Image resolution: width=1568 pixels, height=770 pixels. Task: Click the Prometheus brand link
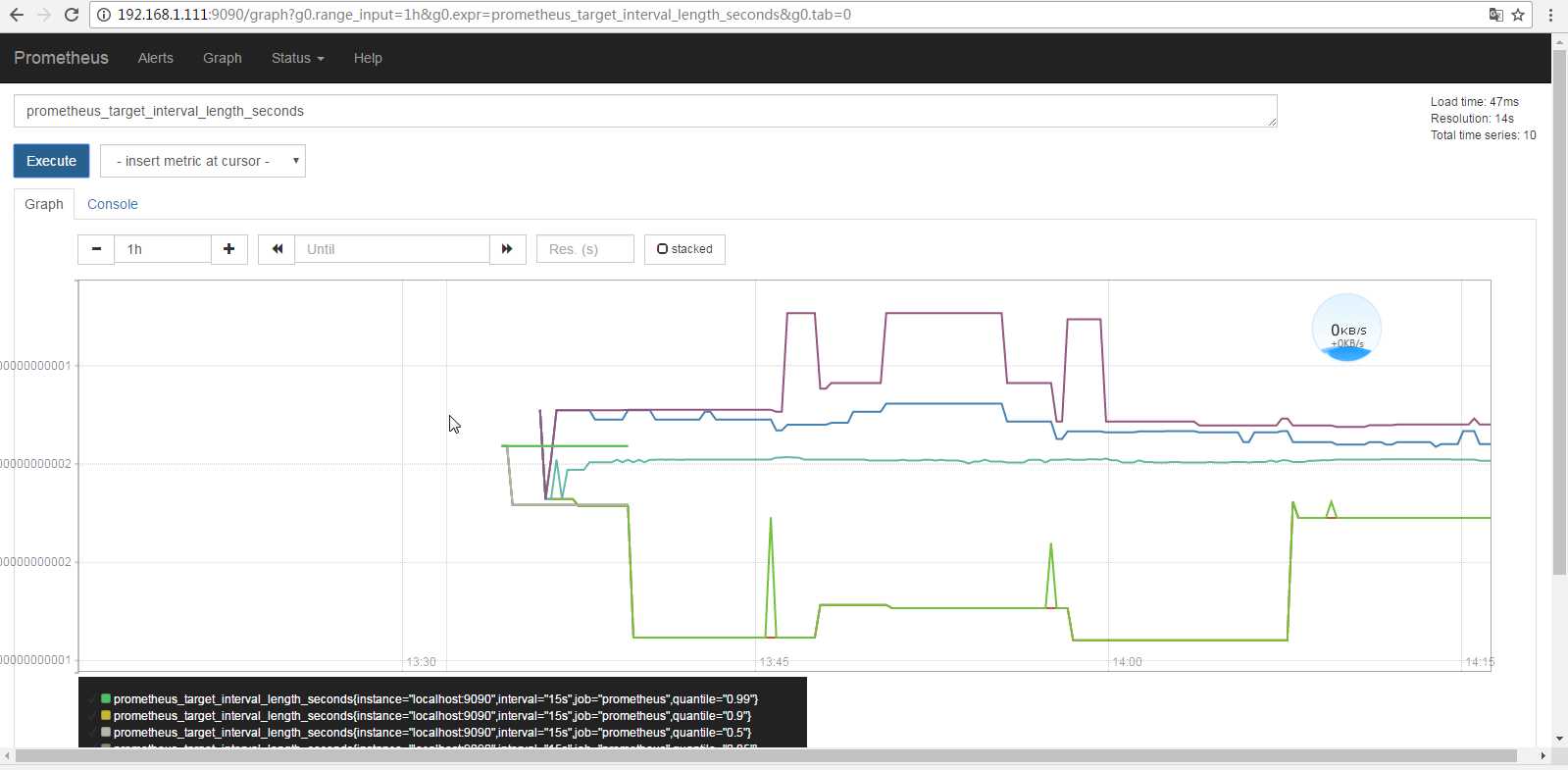(x=61, y=58)
